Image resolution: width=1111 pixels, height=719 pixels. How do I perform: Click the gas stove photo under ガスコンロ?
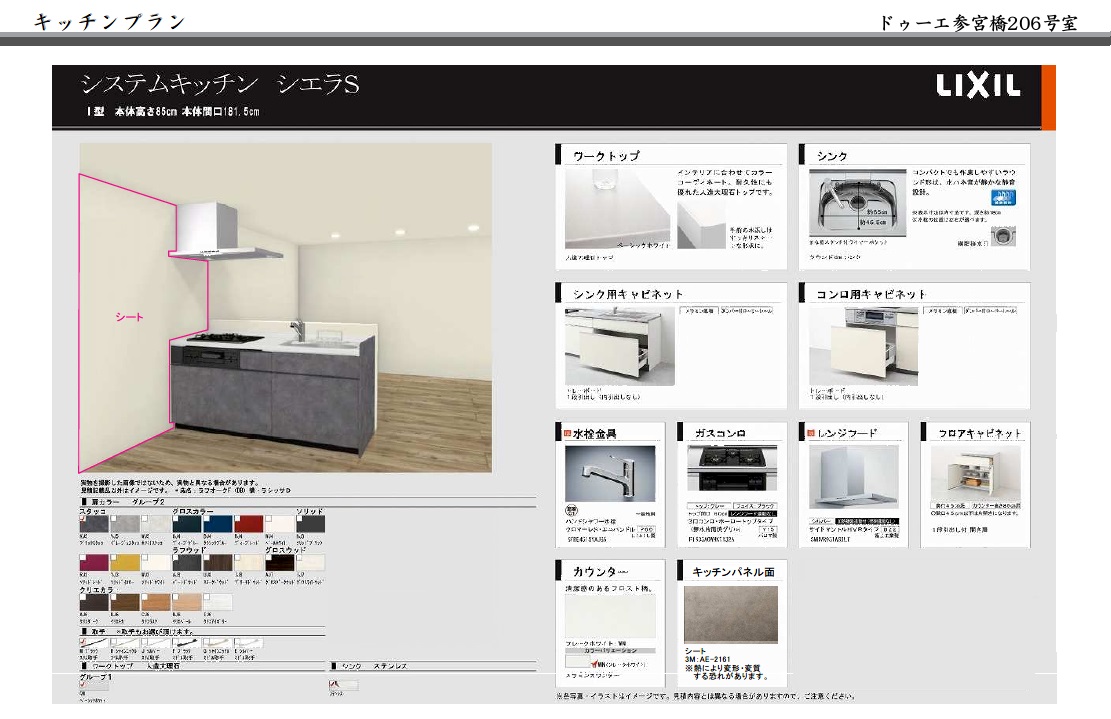point(732,468)
